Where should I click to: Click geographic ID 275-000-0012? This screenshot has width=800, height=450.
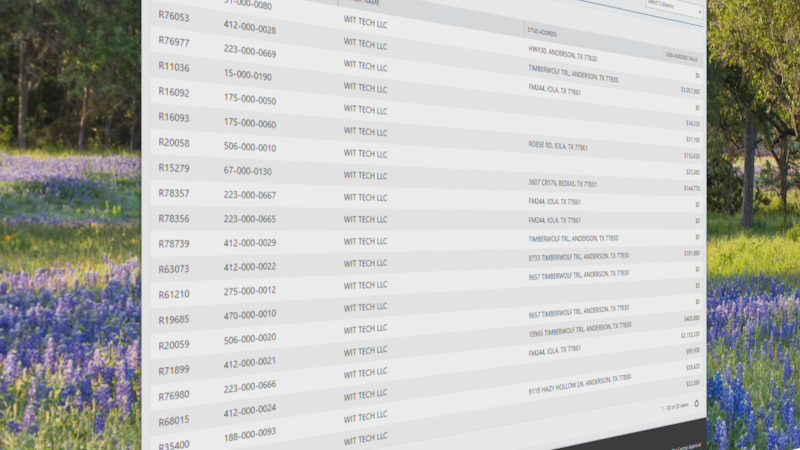click(249, 291)
